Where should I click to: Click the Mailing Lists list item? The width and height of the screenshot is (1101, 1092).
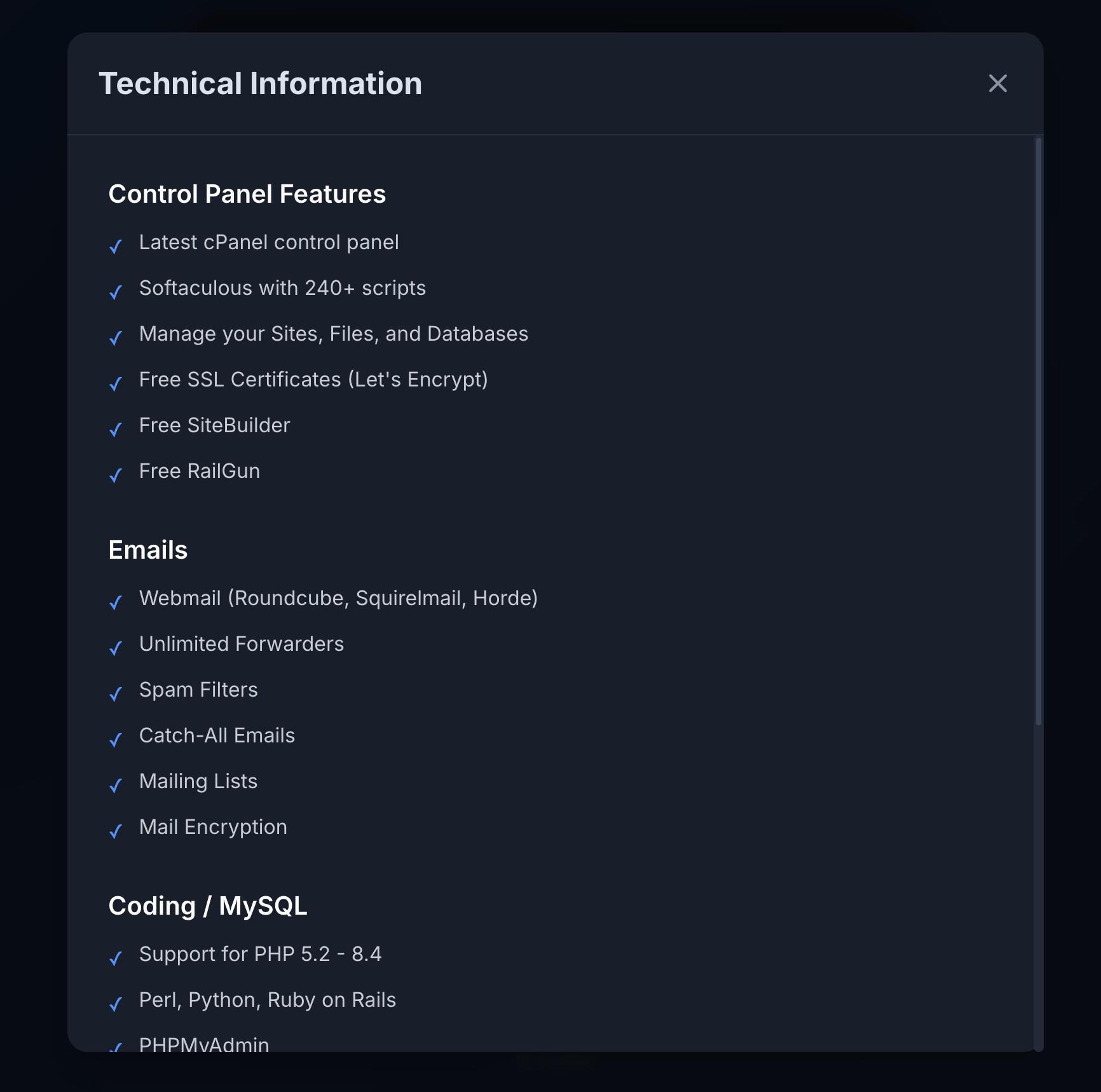point(198,781)
